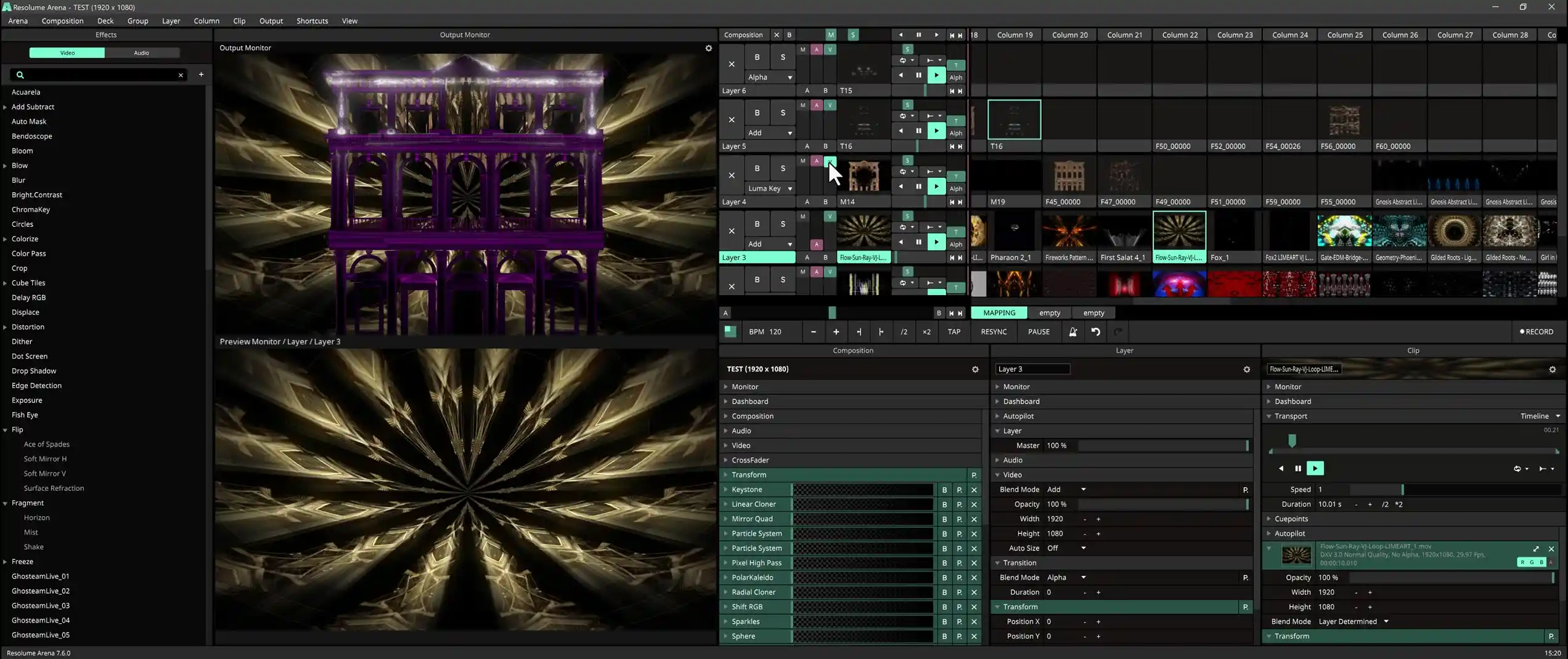Select the Bloom effect in the list
This screenshot has height=659, width=1568.
point(22,151)
